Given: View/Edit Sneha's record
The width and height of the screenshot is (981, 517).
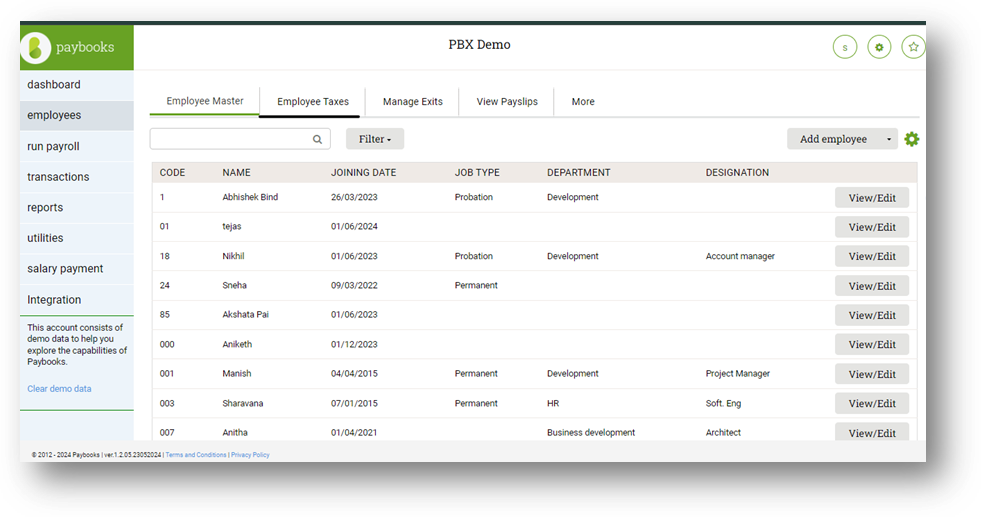Looking at the screenshot, I should [x=872, y=286].
